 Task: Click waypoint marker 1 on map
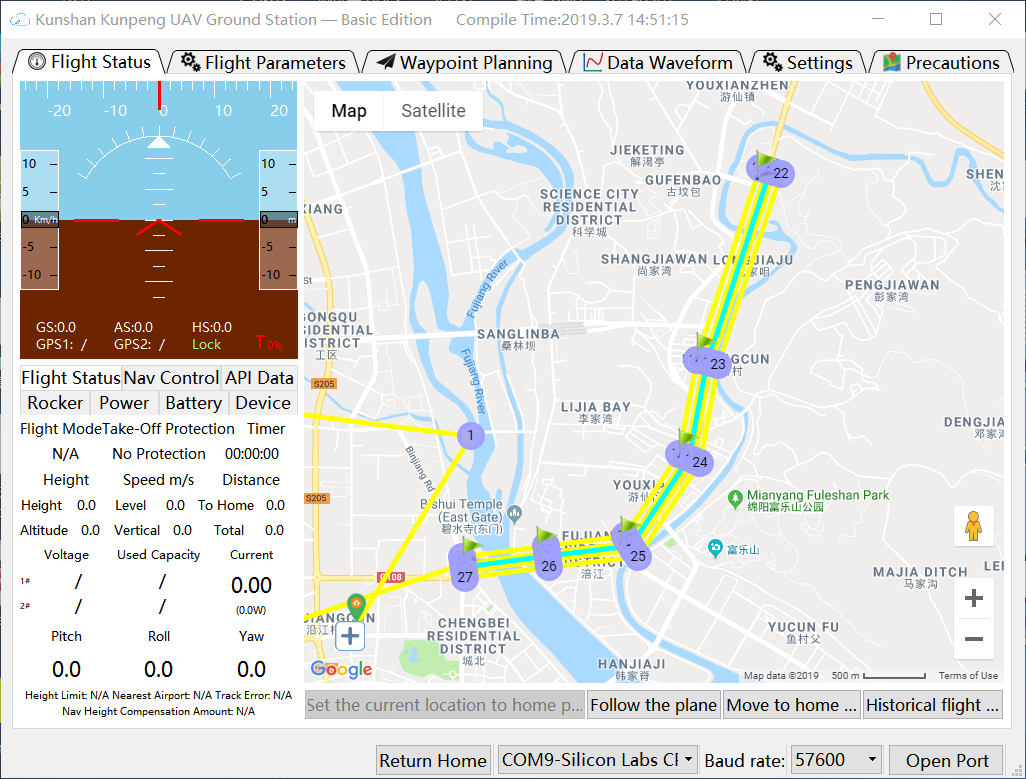click(x=470, y=435)
